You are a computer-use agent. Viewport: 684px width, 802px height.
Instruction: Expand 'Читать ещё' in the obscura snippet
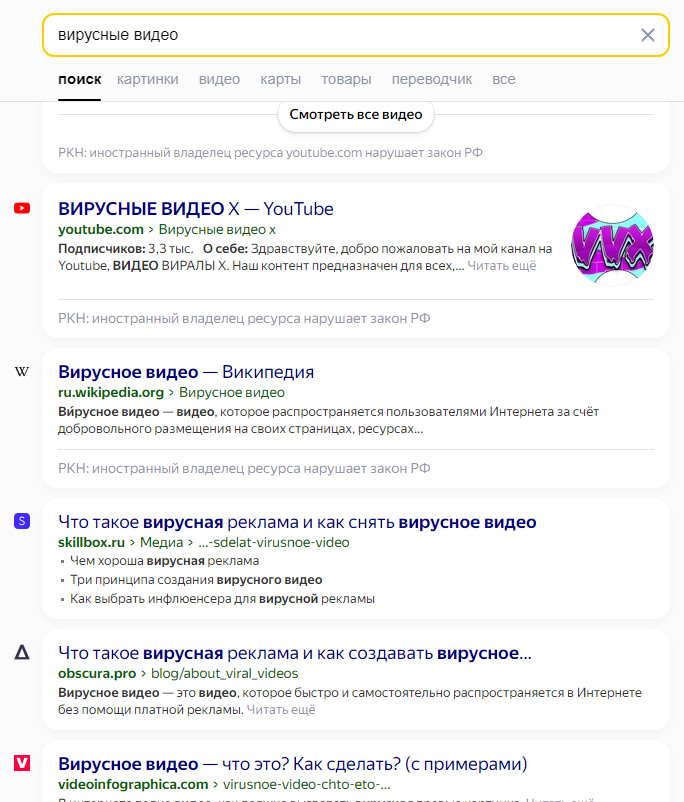point(281,710)
